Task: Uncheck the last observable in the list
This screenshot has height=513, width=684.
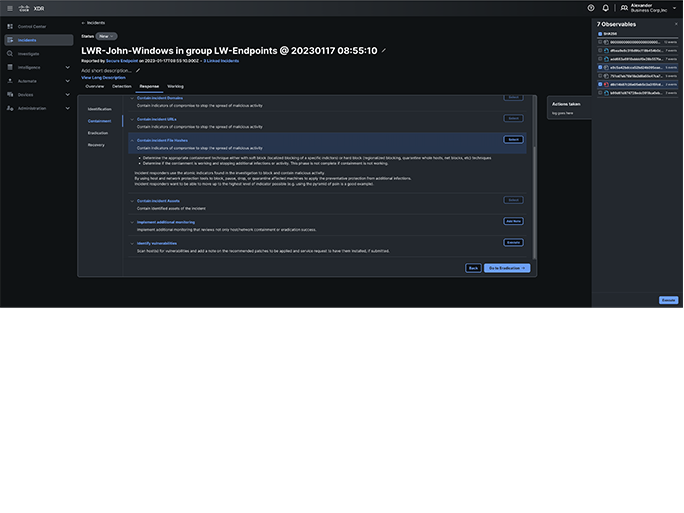Action: click(x=600, y=93)
